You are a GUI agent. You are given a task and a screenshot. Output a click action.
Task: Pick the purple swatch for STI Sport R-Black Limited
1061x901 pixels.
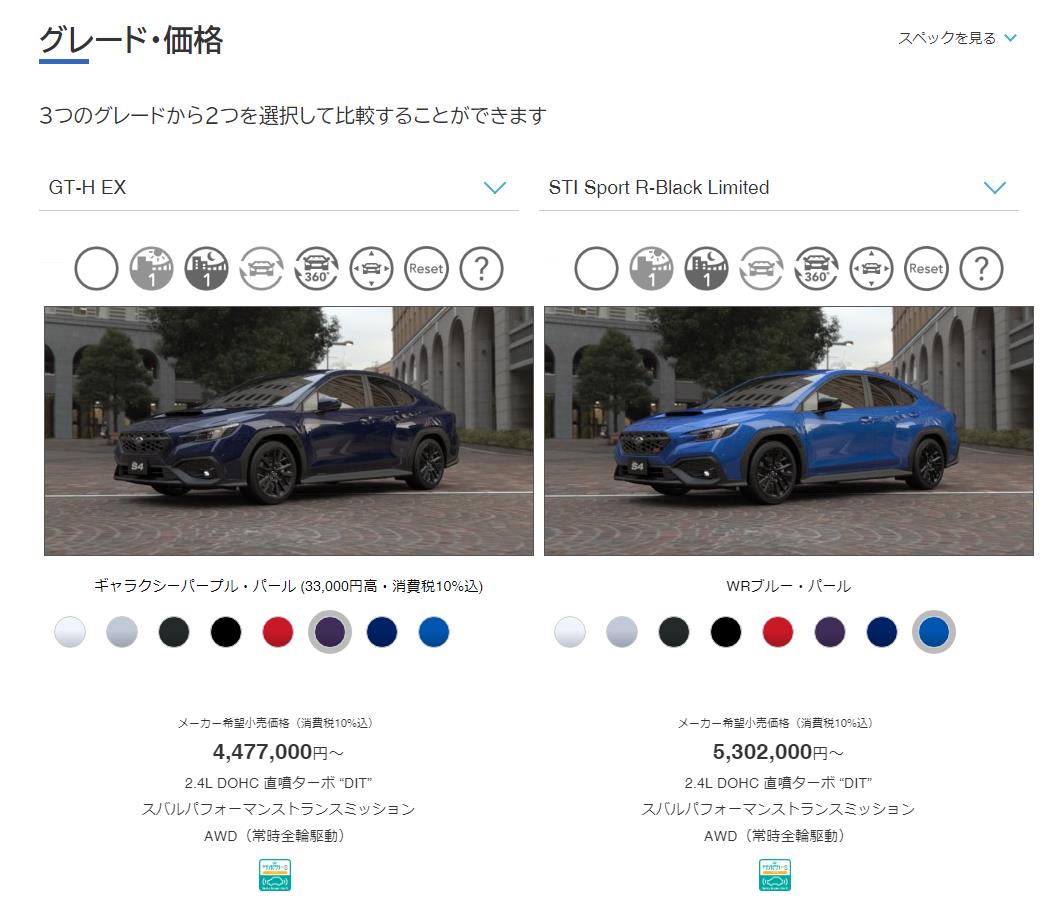(x=830, y=632)
